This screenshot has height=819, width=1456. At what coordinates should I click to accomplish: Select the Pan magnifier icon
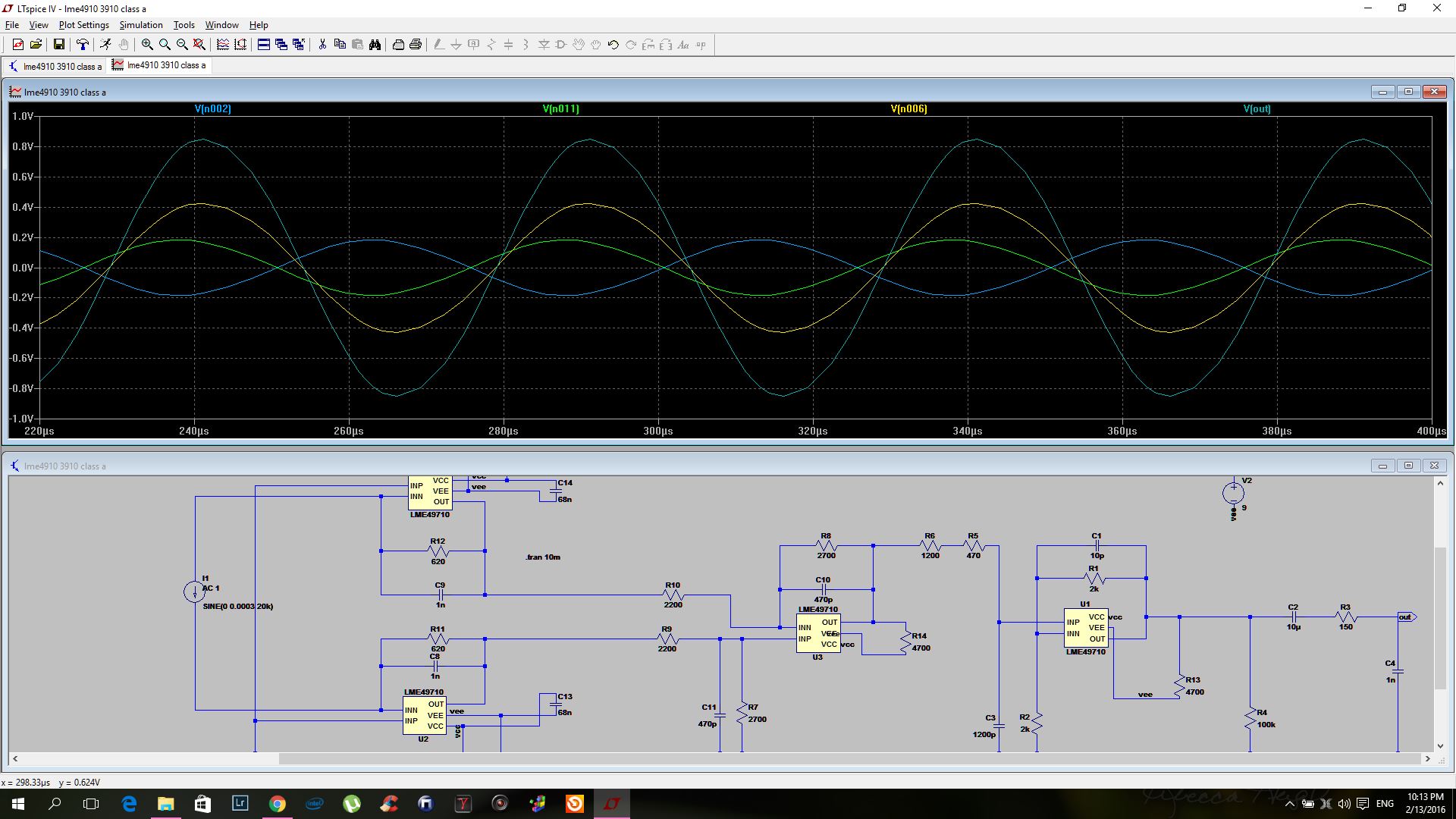165,45
